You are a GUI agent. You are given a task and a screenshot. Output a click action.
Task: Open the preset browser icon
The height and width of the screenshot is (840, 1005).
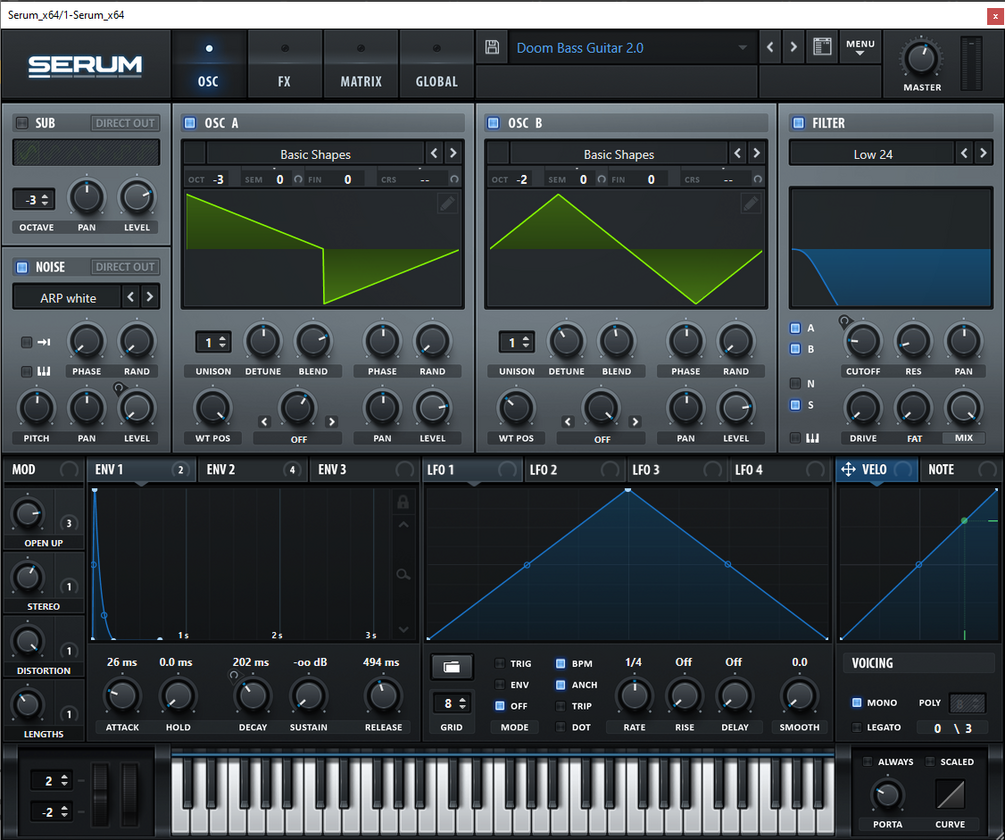pyautogui.click(x=822, y=47)
